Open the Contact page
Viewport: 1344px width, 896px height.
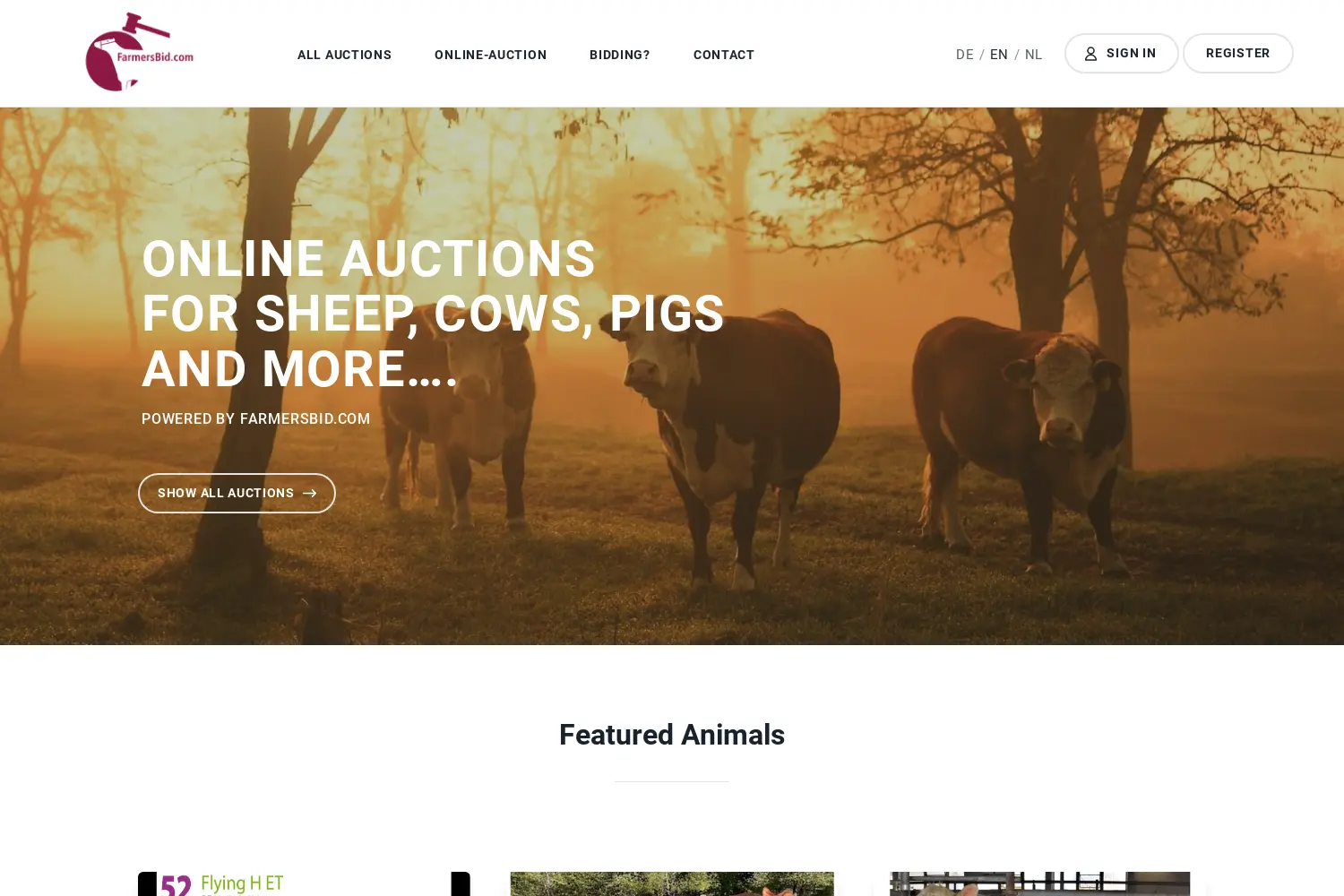coord(724,55)
